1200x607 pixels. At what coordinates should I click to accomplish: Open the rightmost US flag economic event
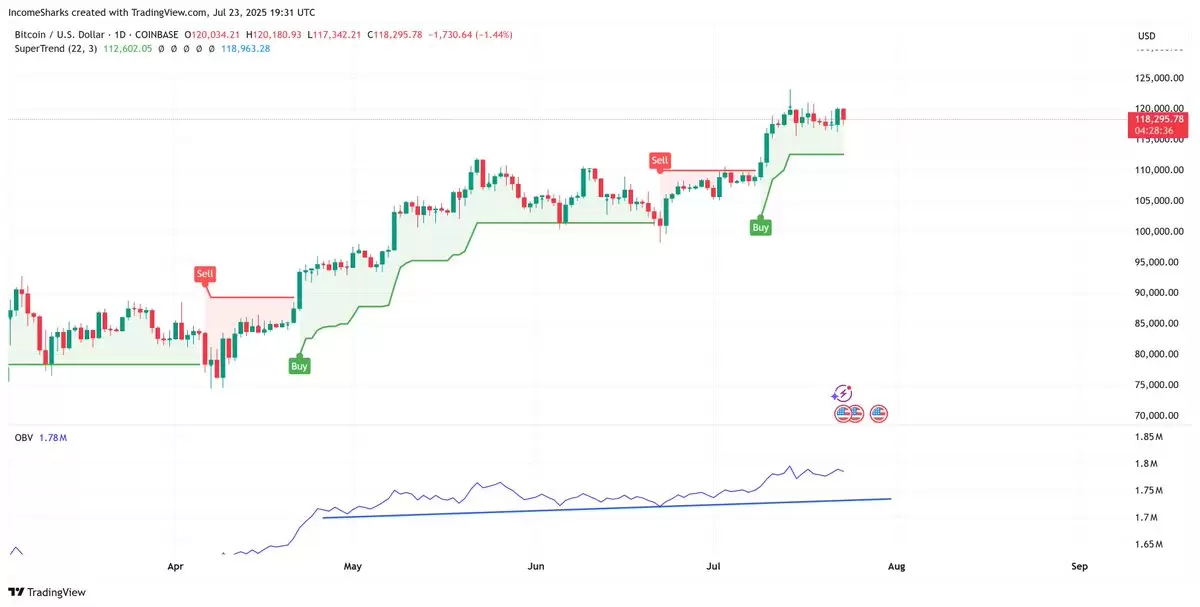tap(879, 412)
